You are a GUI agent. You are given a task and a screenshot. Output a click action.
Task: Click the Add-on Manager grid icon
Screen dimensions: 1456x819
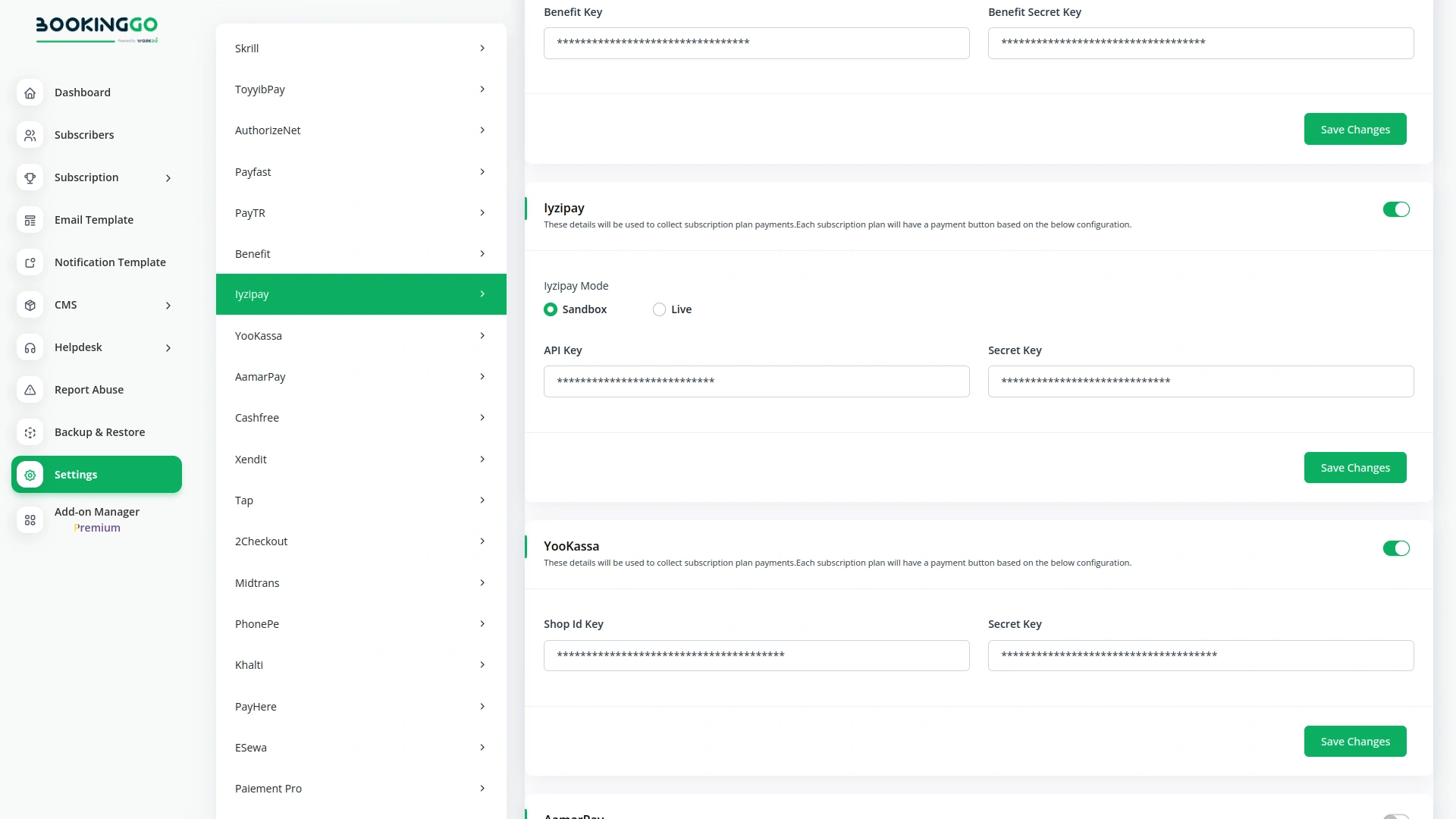[30, 520]
